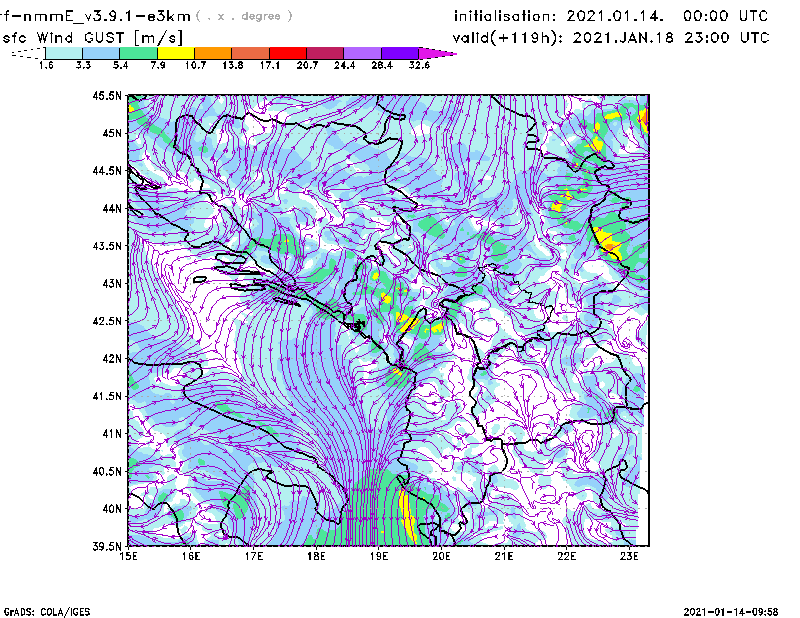
Task: Click the 44N latitude label
Action: click(x=112, y=208)
